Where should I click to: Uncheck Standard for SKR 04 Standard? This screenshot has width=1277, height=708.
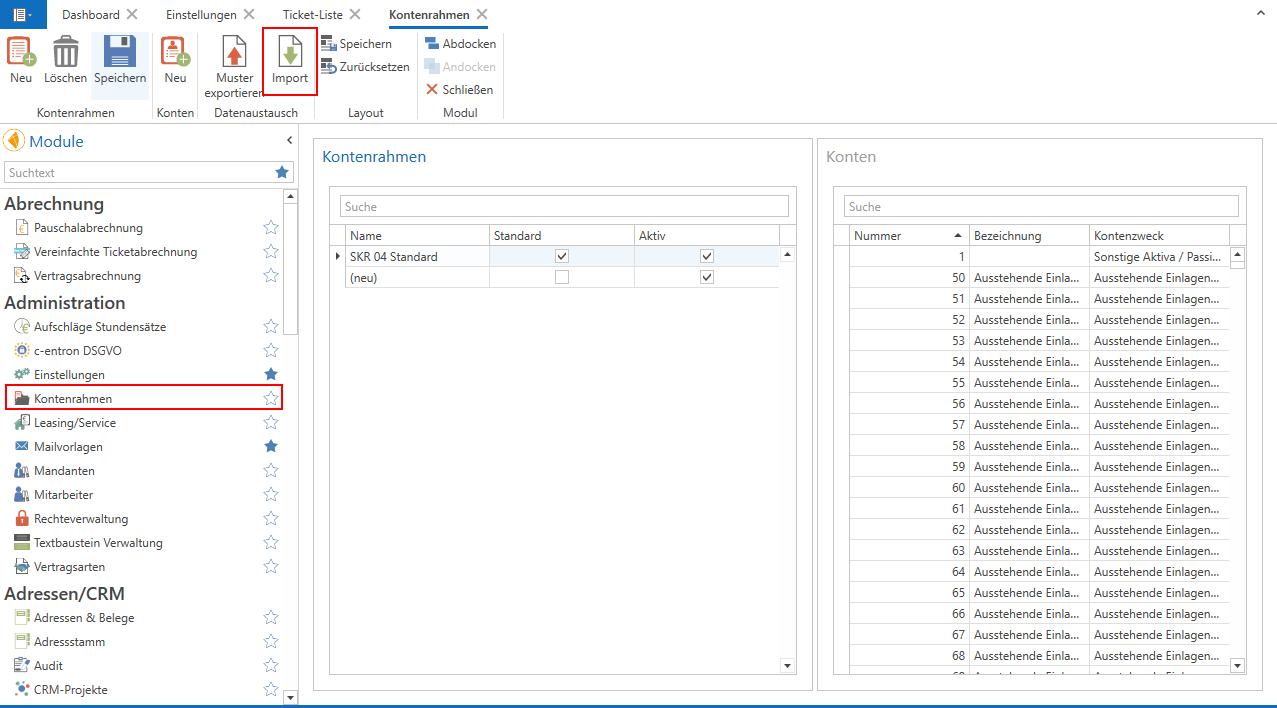[x=561, y=256]
